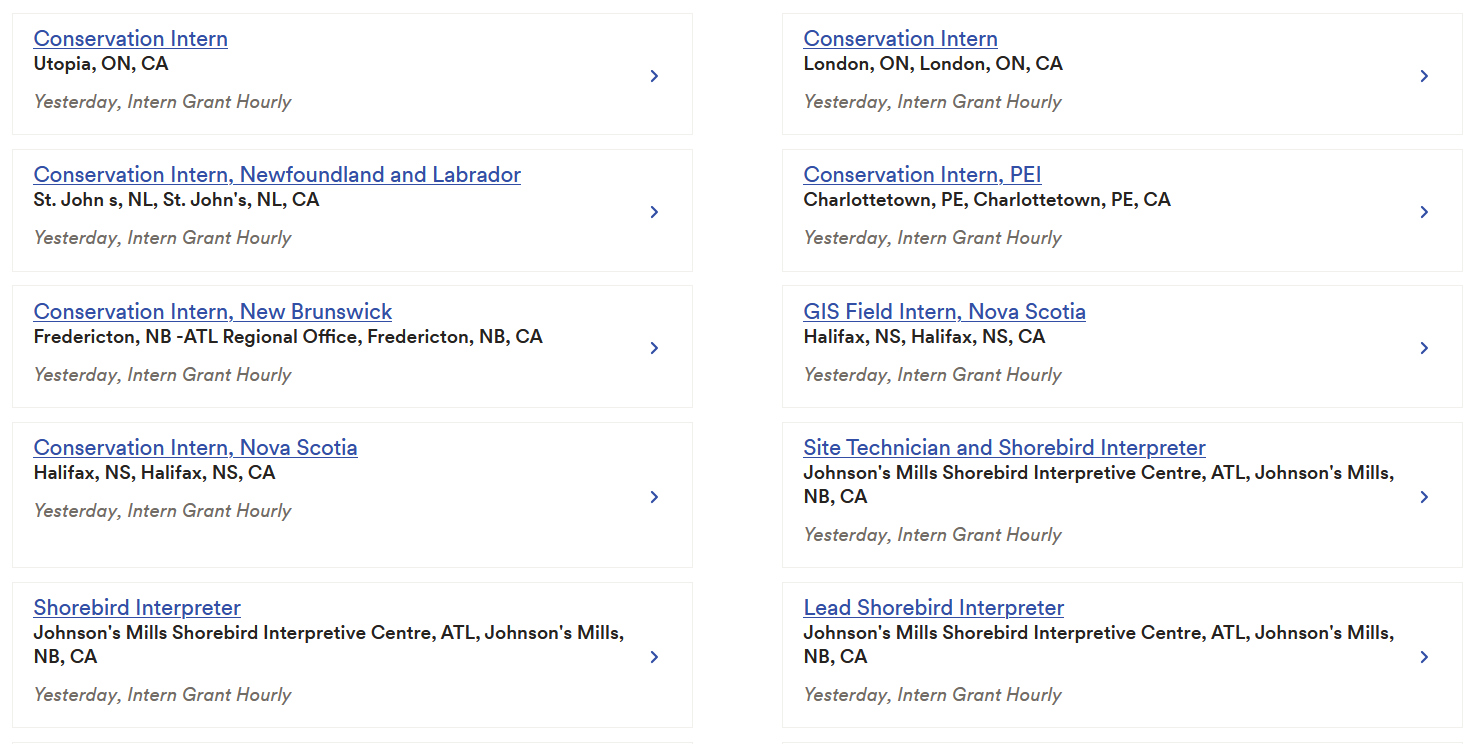Open the Conservation Intern, Nova Scotia link

coord(195,448)
